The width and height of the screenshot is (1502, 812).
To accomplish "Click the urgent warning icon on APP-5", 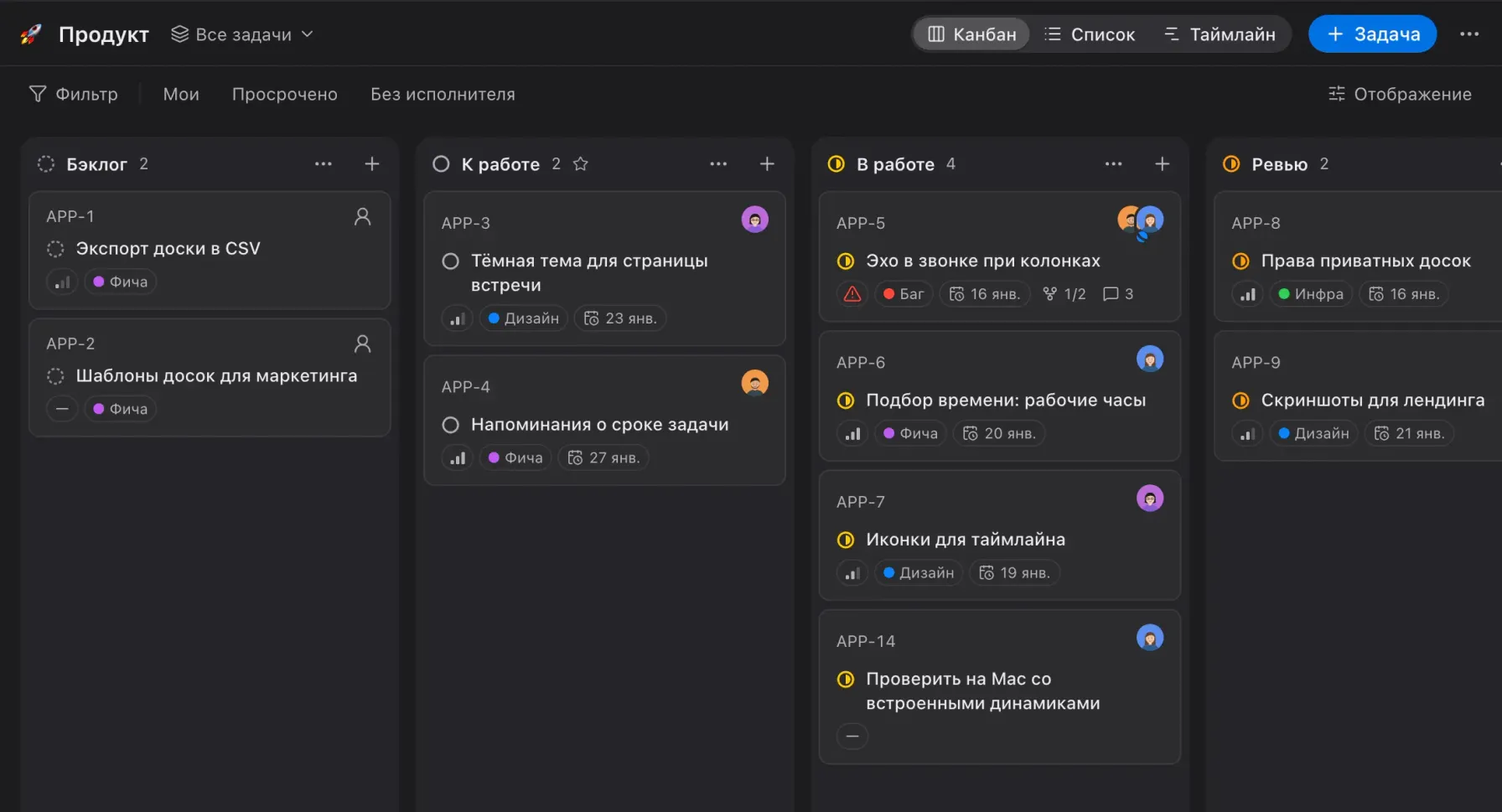I will click(852, 294).
